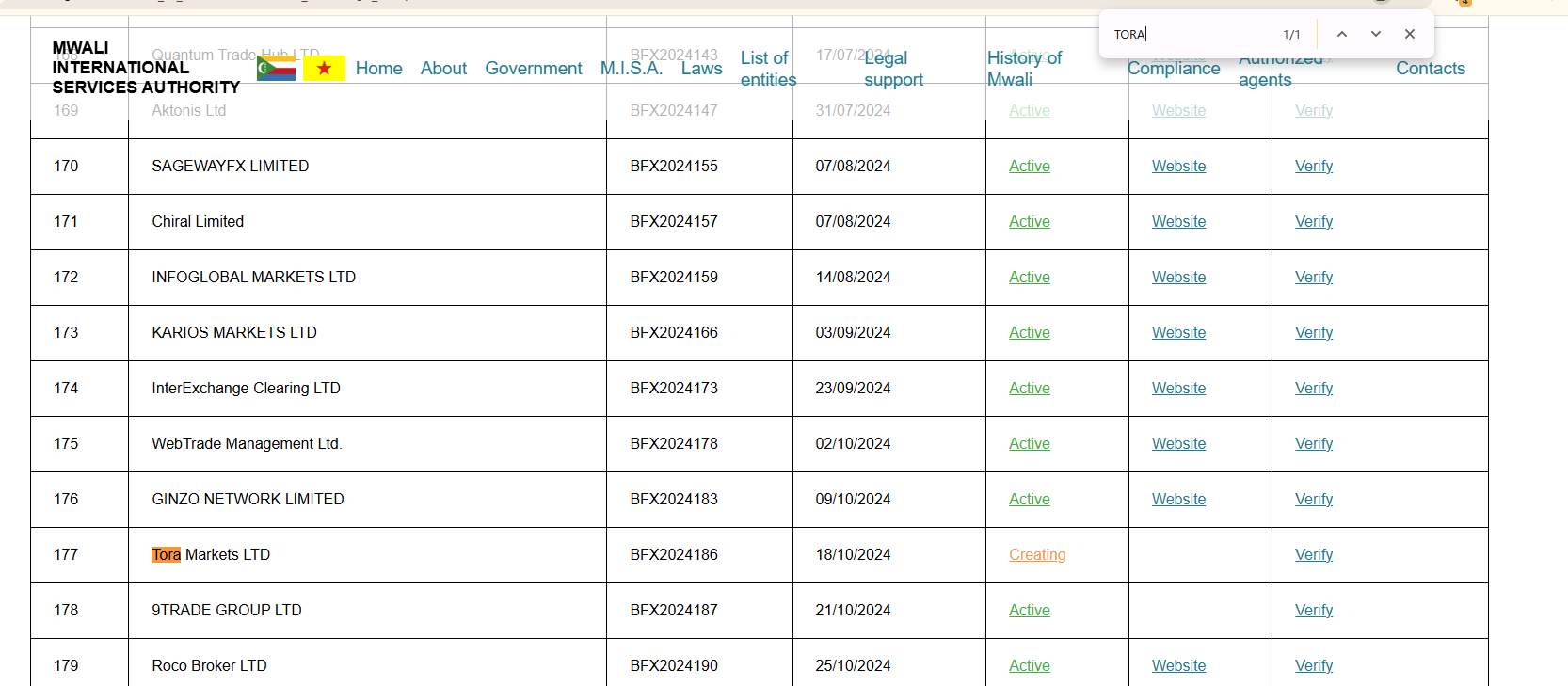Go to previous find result arrow
The height and width of the screenshot is (686, 1568).
[x=1342, y=34]
